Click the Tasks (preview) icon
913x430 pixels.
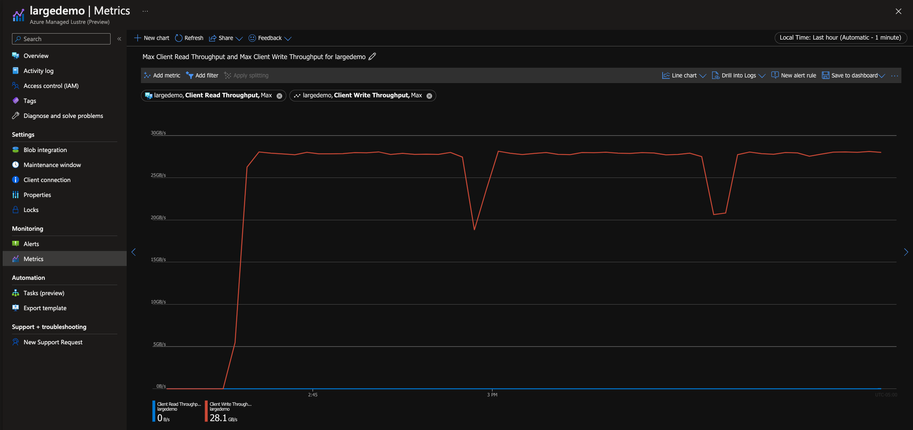point(16,293)
